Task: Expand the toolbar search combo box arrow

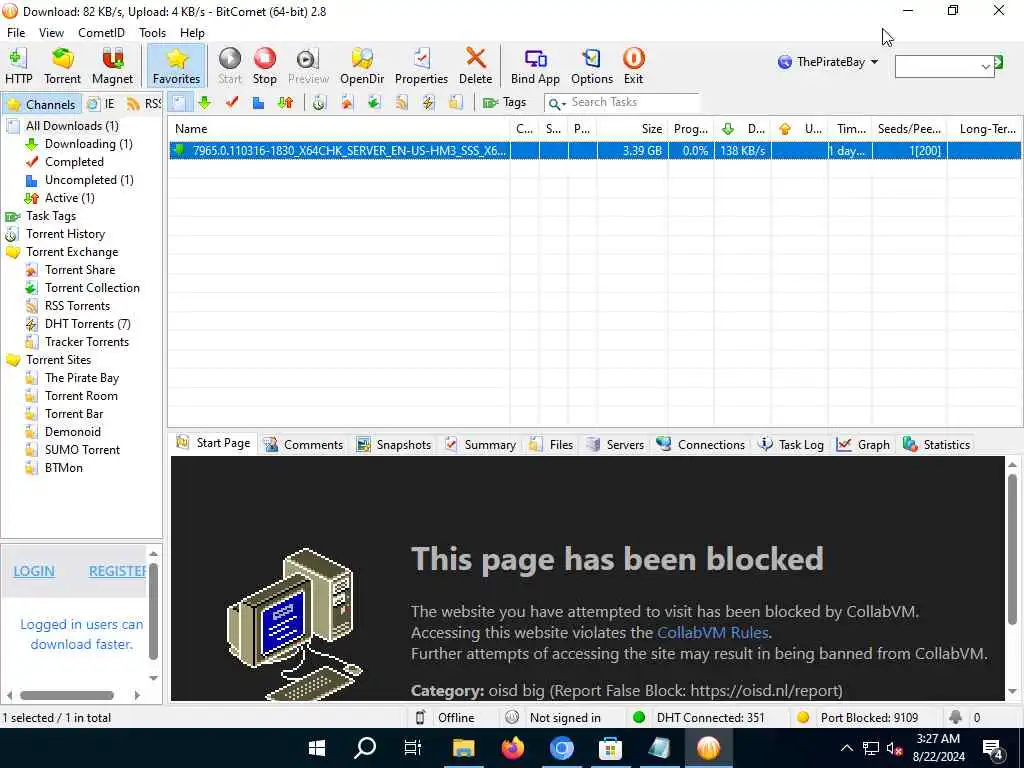Action: 985,67
